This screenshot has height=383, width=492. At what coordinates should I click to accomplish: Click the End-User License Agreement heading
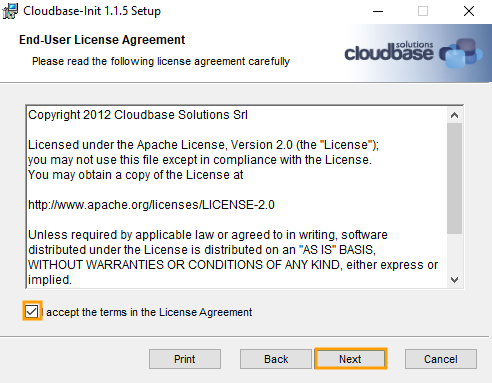102,40
